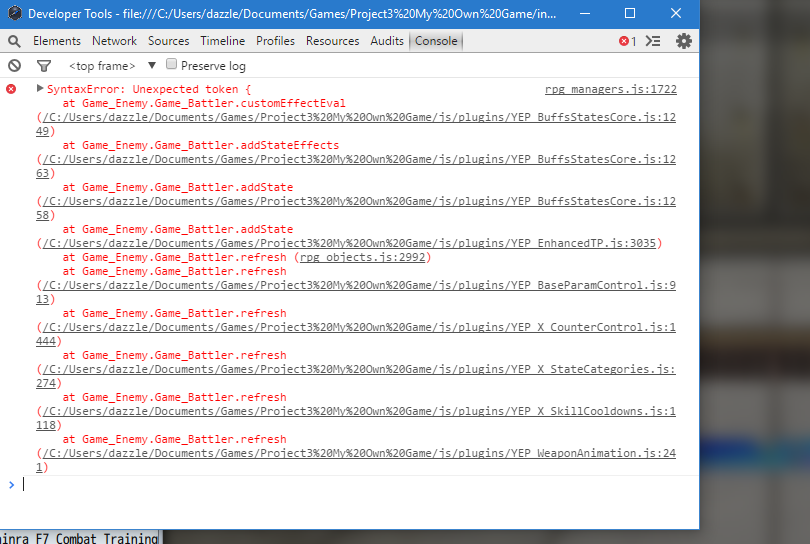Click the search magnifier icon in DevTools
The height and width of the screenshot is (544, 810).
click(x=14, y=41)
